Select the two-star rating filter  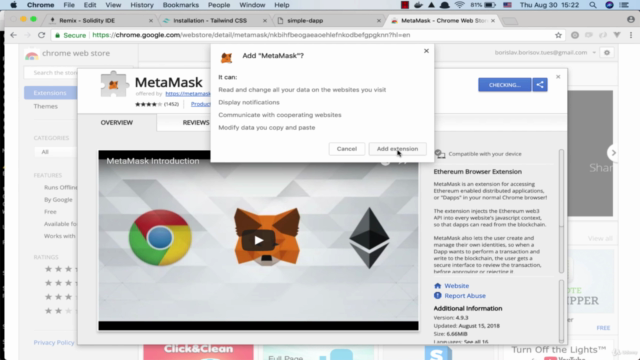point(60,311)
